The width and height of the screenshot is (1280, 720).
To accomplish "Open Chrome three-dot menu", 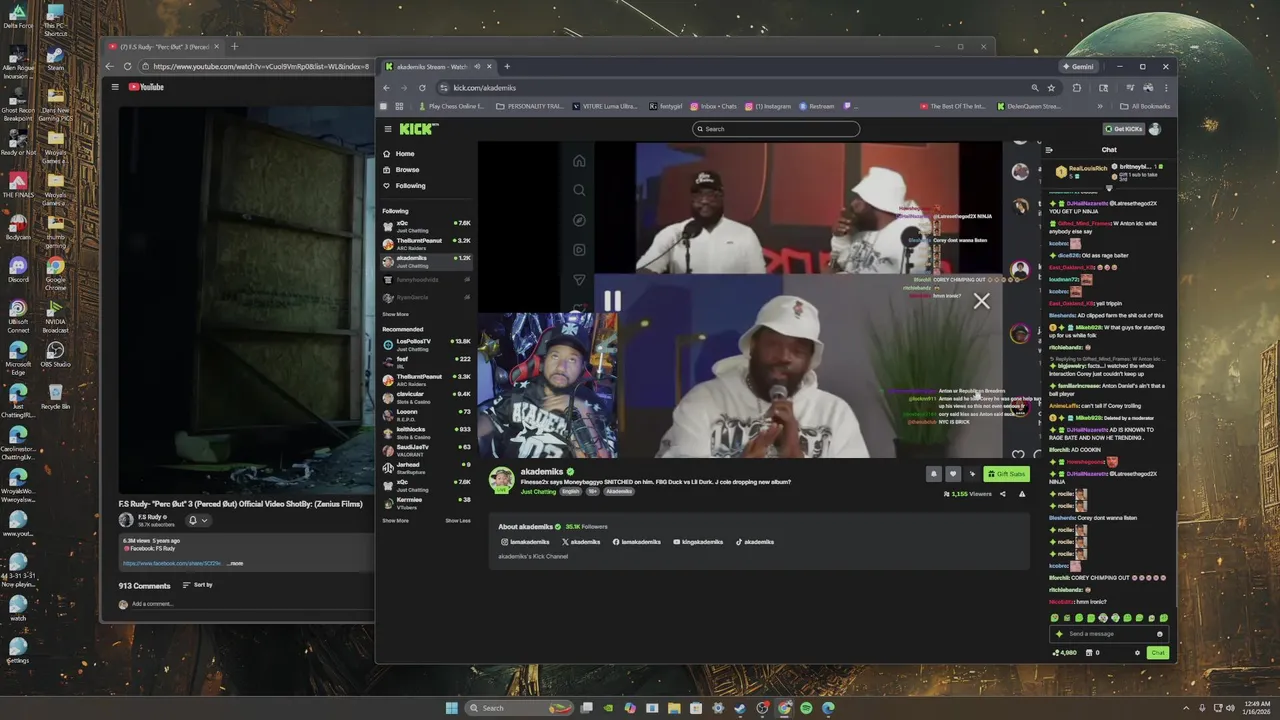I will [1165, 88].
